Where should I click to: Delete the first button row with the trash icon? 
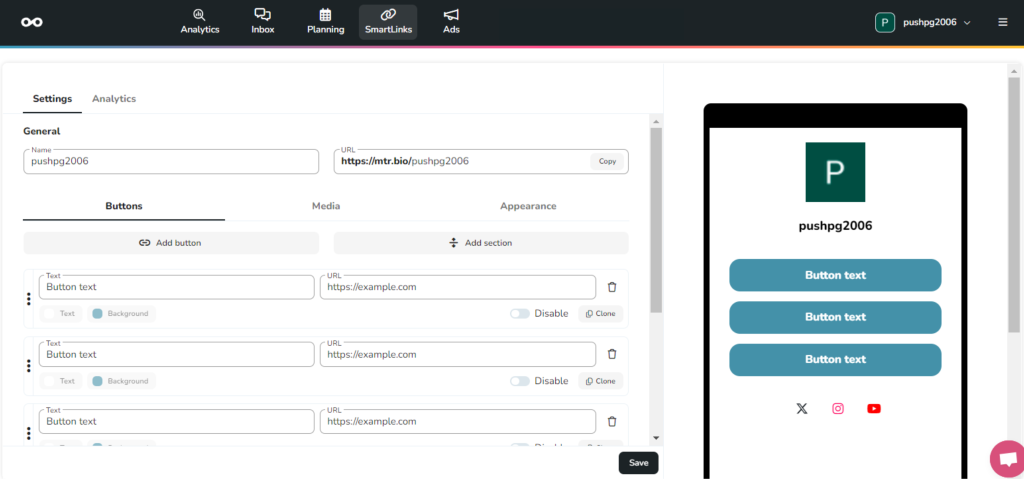[x=612, y=287]
